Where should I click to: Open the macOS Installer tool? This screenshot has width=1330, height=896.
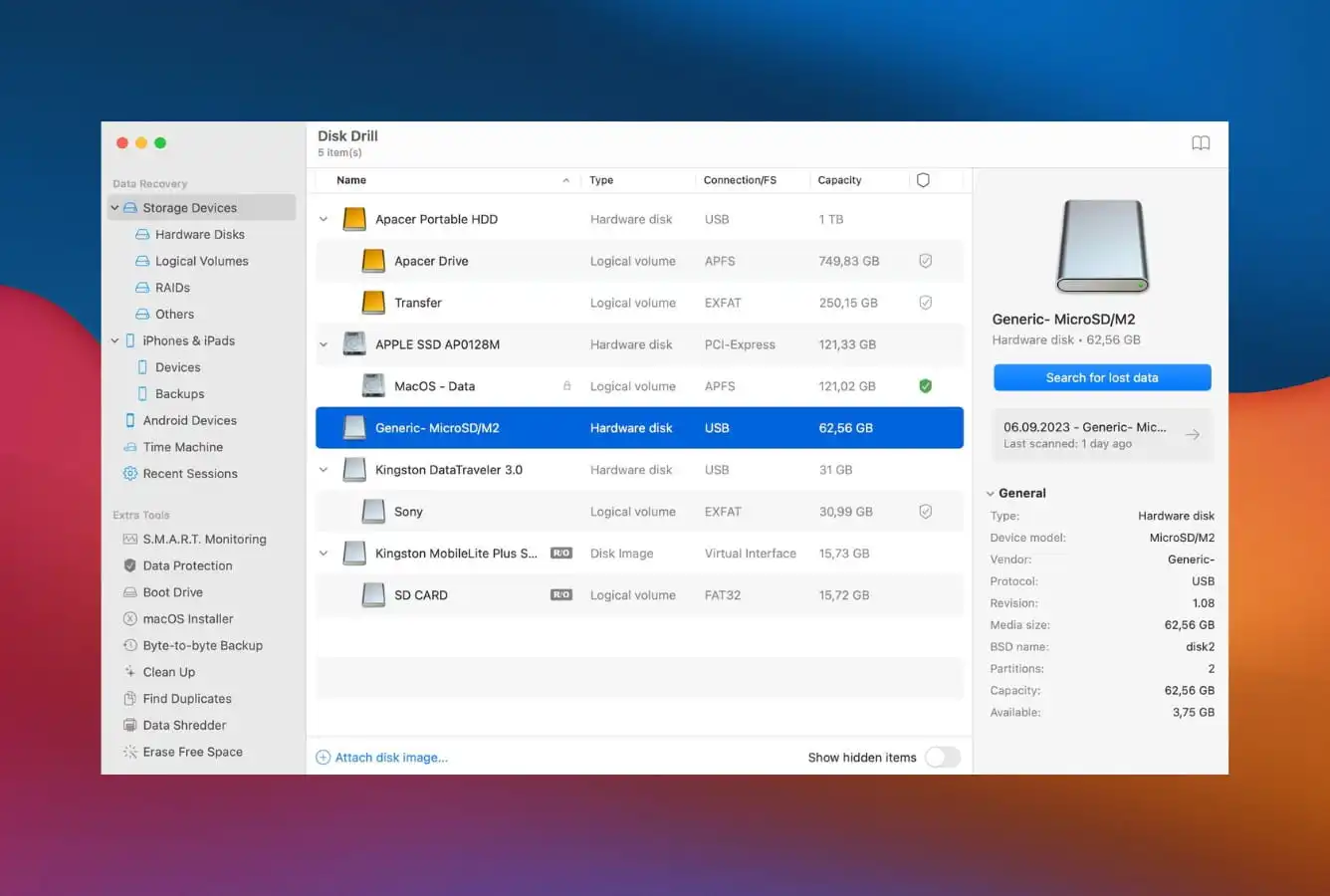(x=177, y=619)
